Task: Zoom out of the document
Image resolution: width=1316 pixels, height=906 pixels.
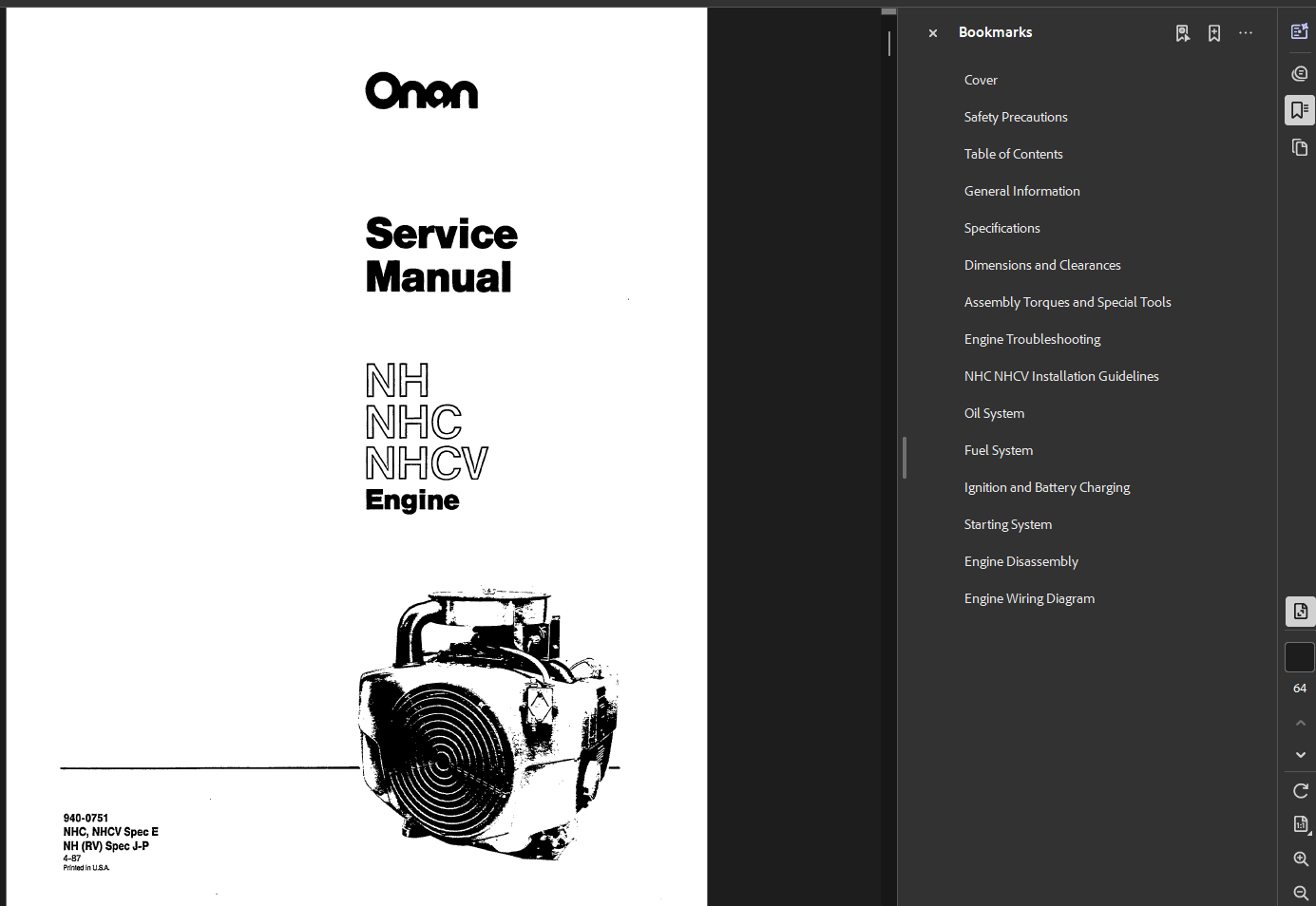Action: tap(1301, 893)
